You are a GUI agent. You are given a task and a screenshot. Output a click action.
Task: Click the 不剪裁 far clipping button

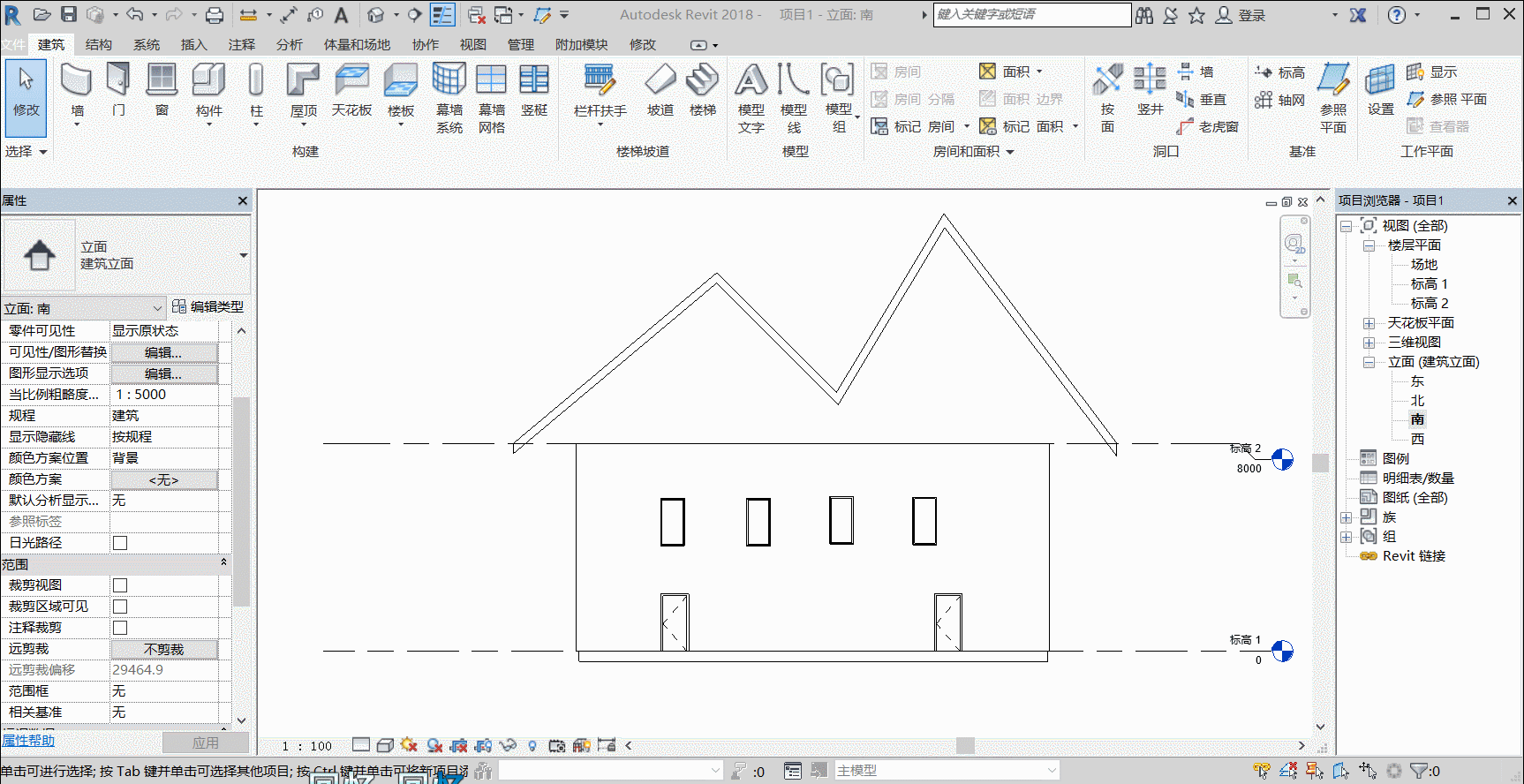click(x=164, y=649)
